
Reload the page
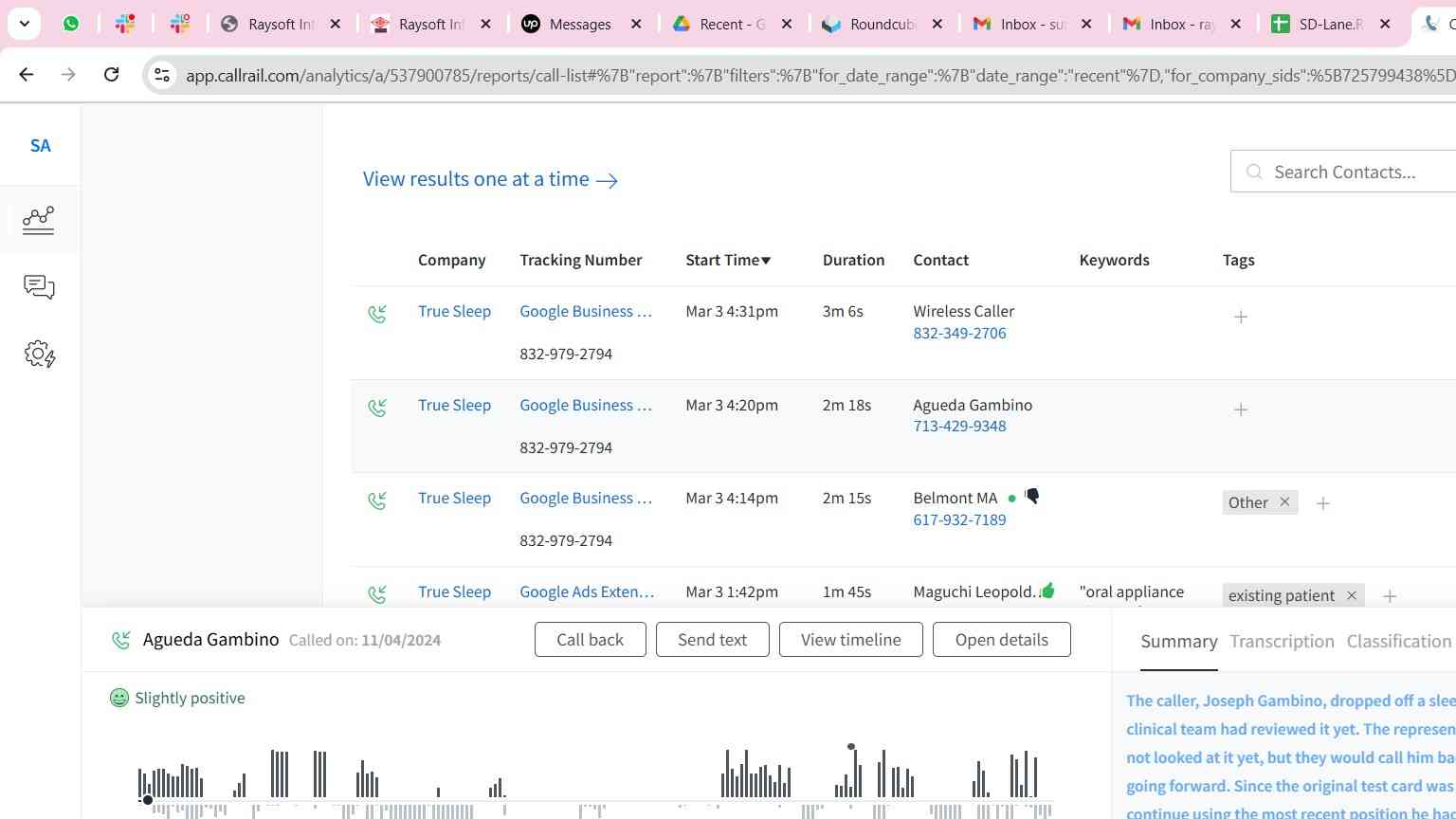tap(111, 74)
